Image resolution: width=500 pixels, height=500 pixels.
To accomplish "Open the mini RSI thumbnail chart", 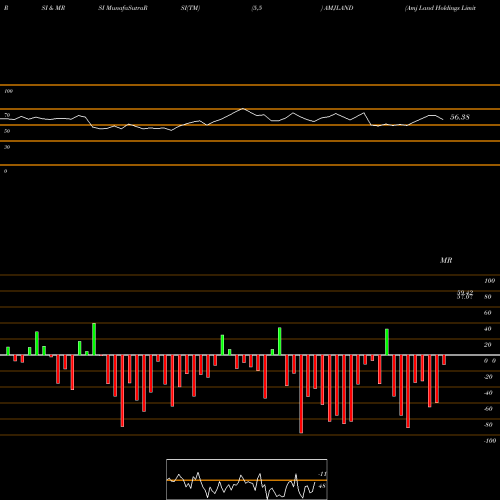I will pos(247,479).
